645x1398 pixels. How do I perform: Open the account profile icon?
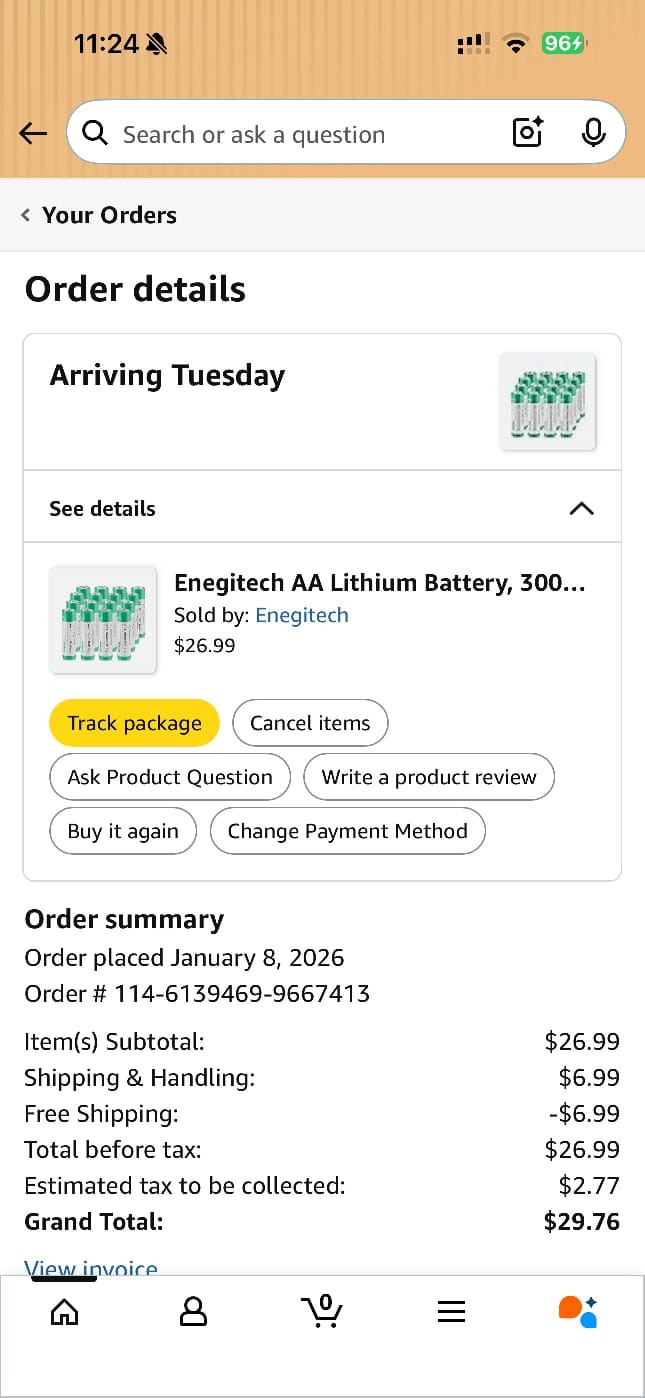pos(193,1311)
